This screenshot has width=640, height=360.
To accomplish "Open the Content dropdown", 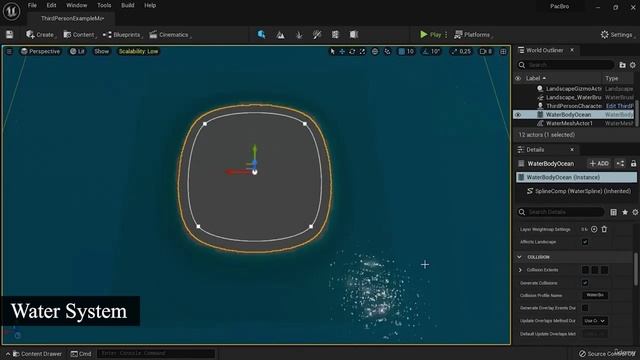I will [80, 35].
